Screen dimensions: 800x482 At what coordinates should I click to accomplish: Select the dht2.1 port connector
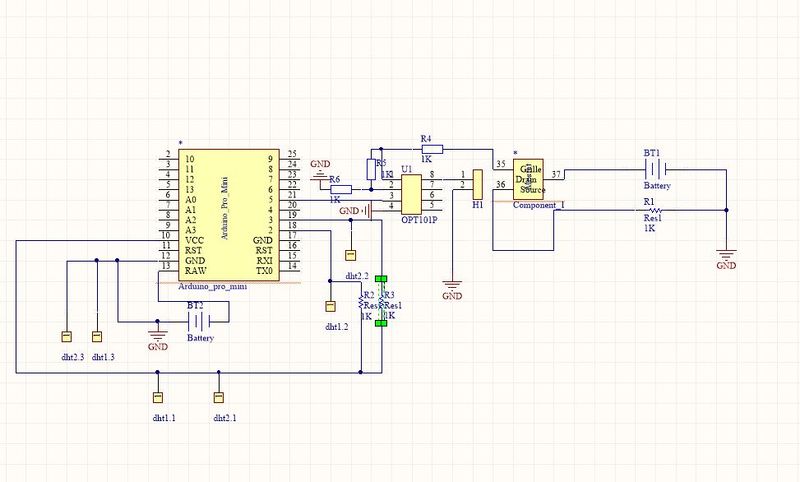218,396
